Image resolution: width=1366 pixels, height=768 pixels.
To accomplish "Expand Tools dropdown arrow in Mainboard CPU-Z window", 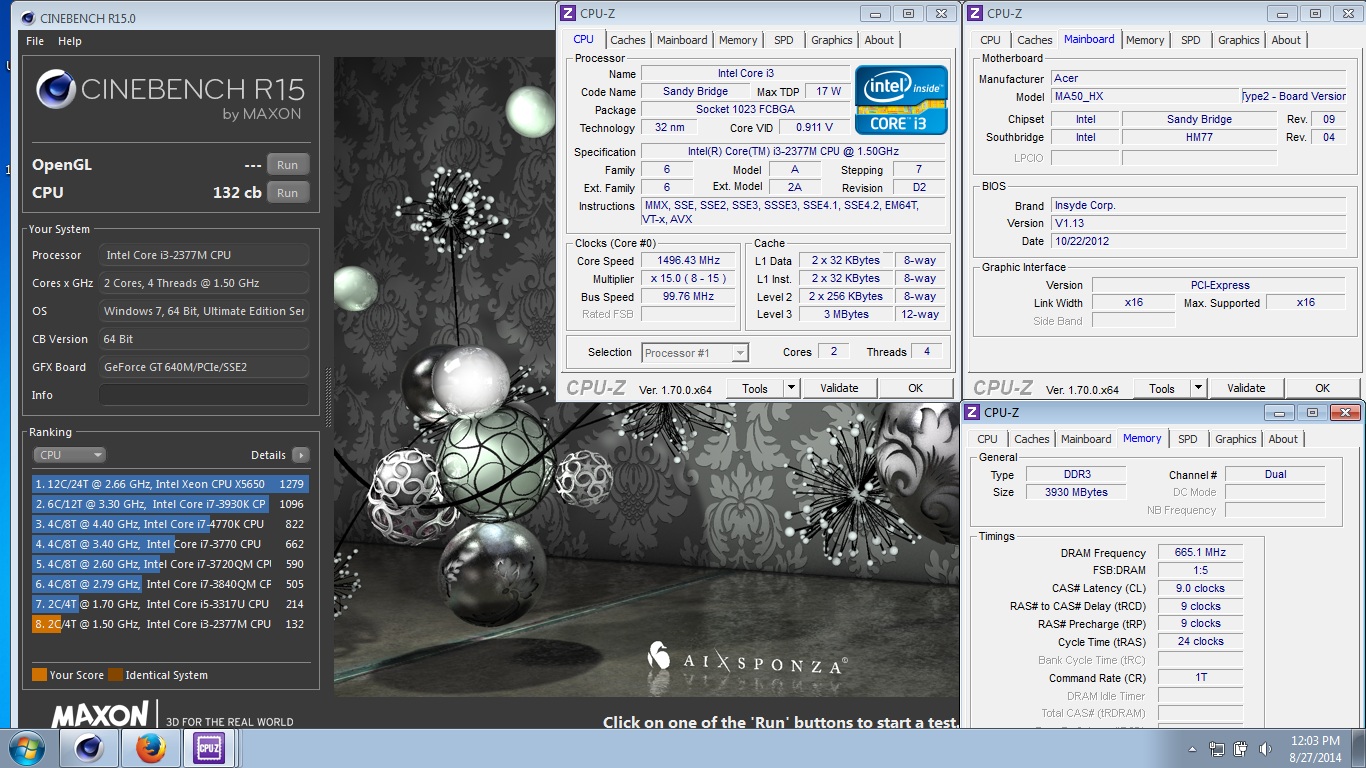I will point(1198,388).
